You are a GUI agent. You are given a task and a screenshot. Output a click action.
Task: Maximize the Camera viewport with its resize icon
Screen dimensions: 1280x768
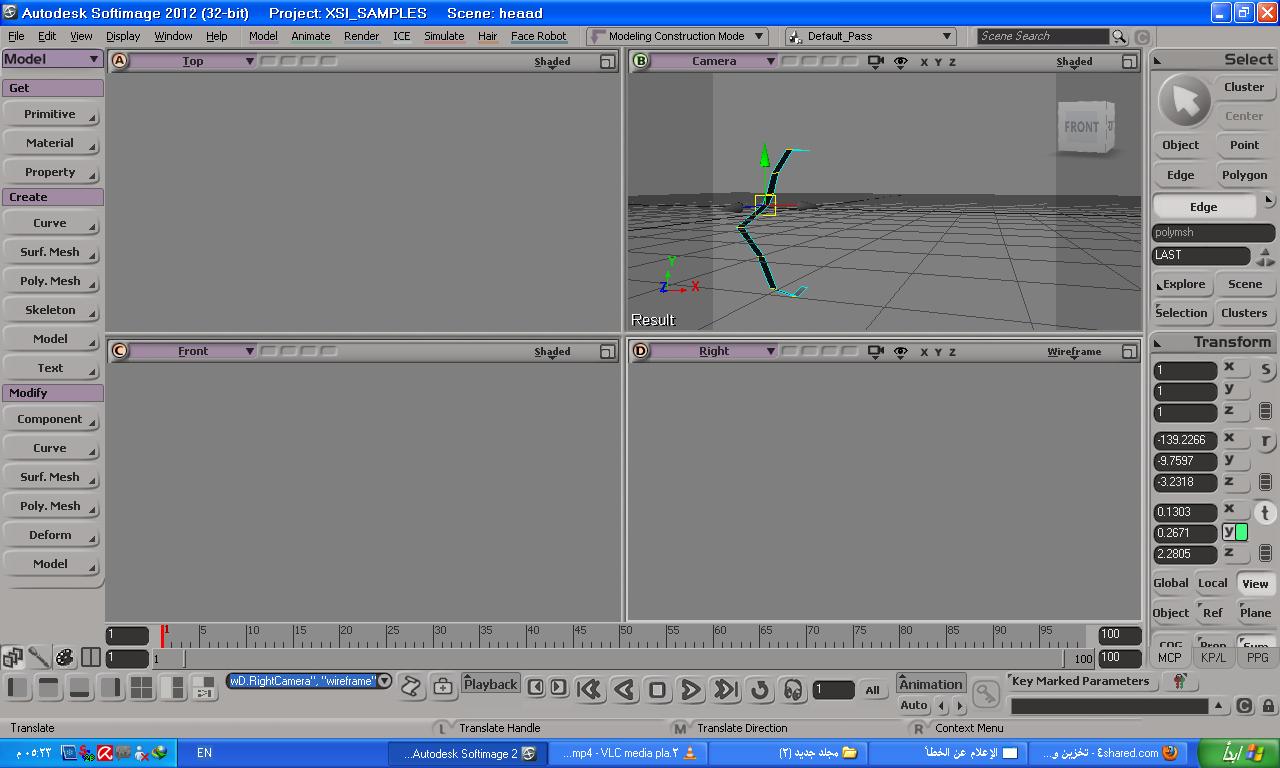[1129, 61]
